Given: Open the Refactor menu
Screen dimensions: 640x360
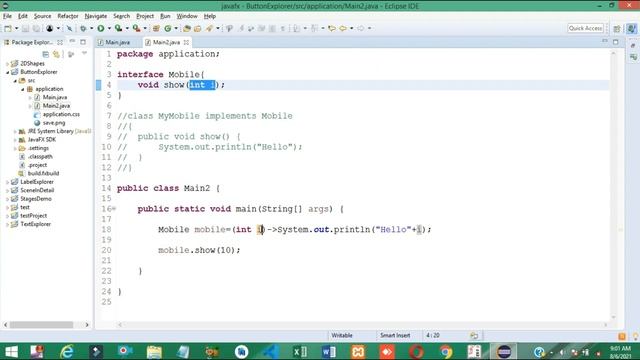Looking at the screenshot, I should tap(68, 16).
